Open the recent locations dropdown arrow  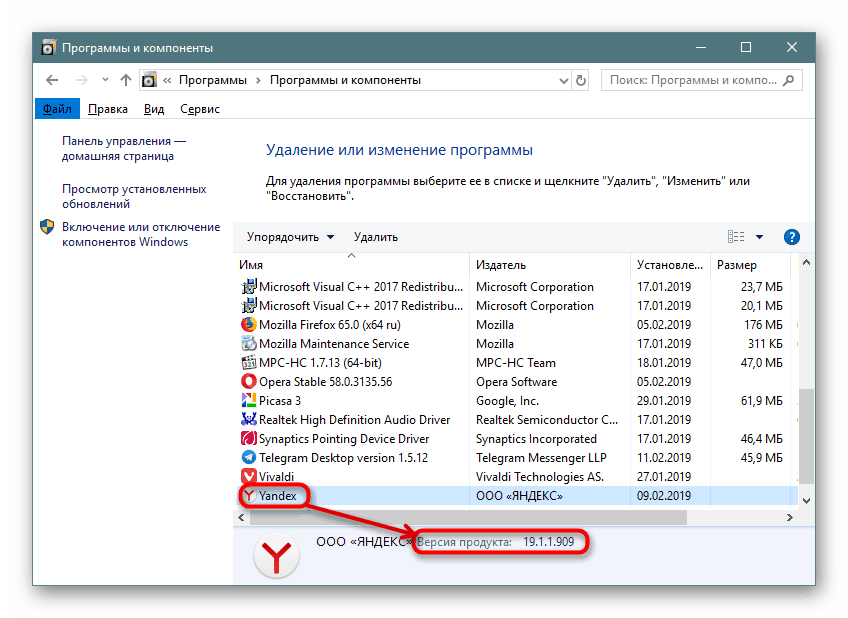click(105, 80)
